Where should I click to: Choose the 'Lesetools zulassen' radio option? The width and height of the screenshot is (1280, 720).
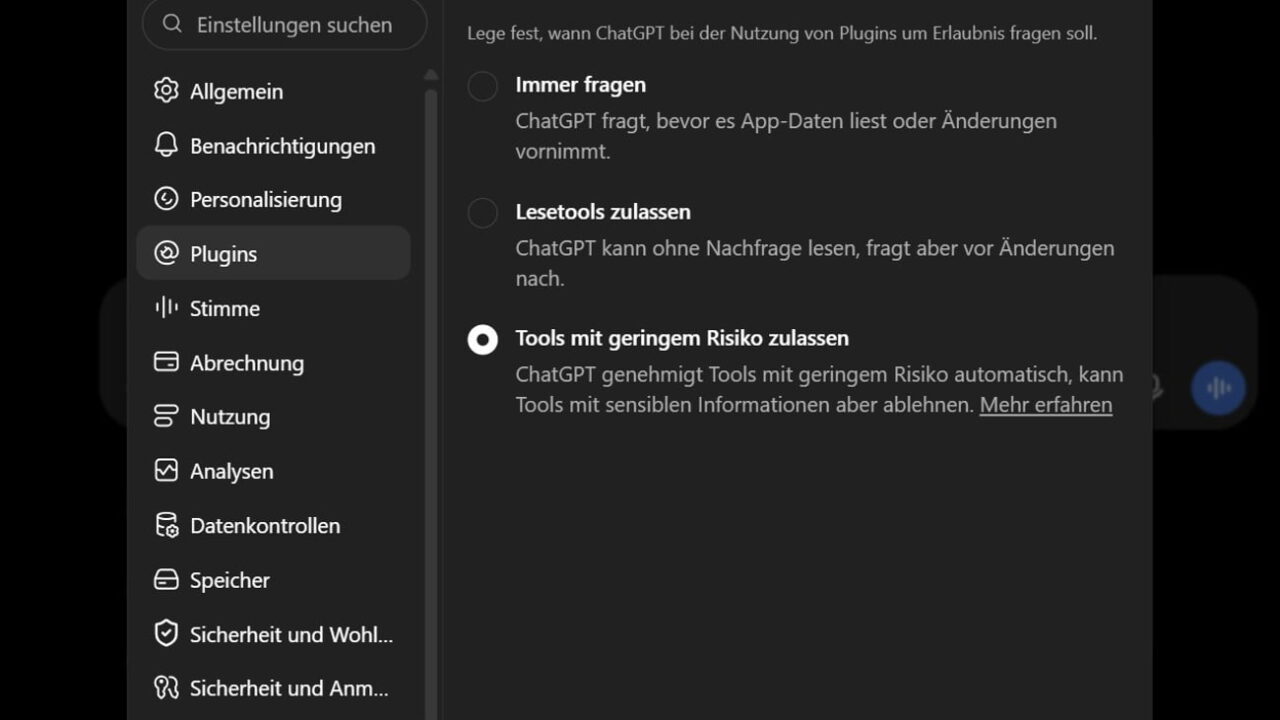482,213
